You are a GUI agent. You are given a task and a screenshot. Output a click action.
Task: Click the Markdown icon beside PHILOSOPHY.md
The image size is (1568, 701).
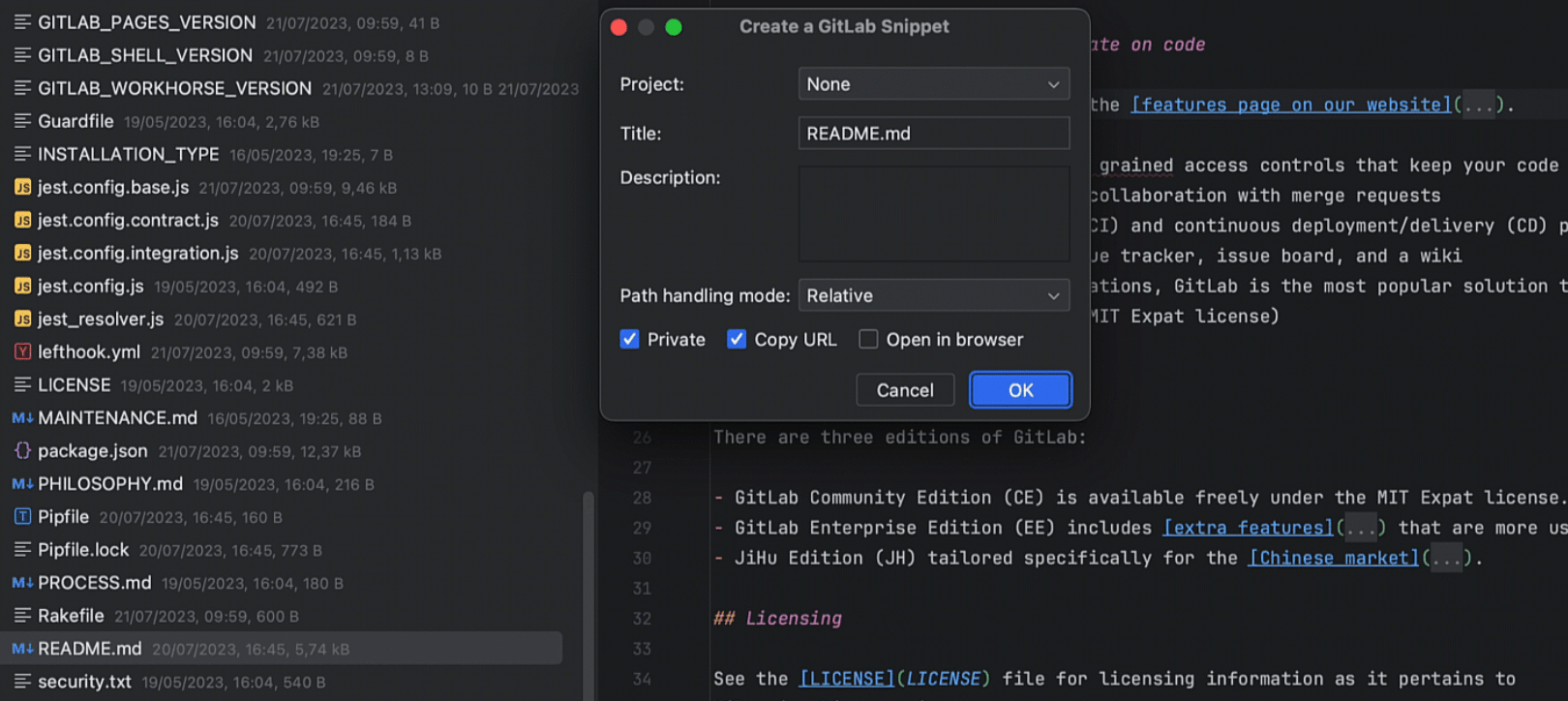(22, 484)
